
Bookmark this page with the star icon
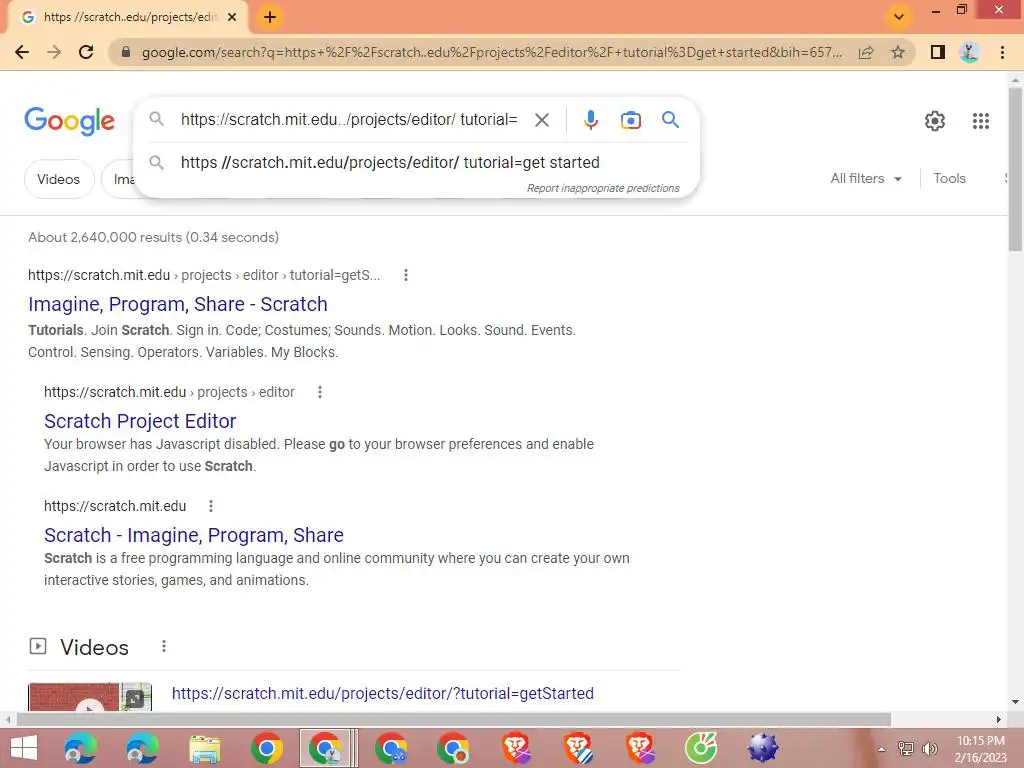click(x=898, y=52)
